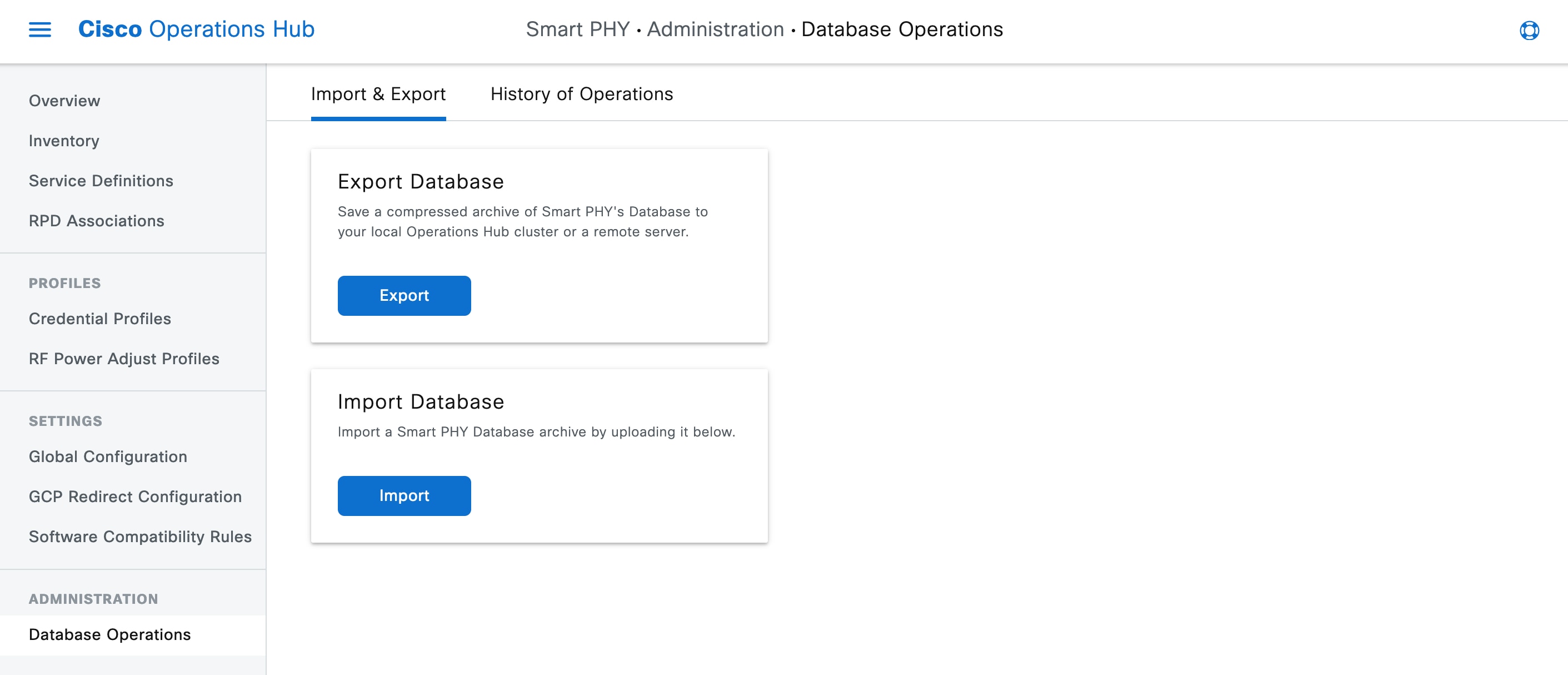Viewport: 1568px width, 675px height.
Task: Select RF Power Adjust Profiles
Action: click(x=123, y=358)
